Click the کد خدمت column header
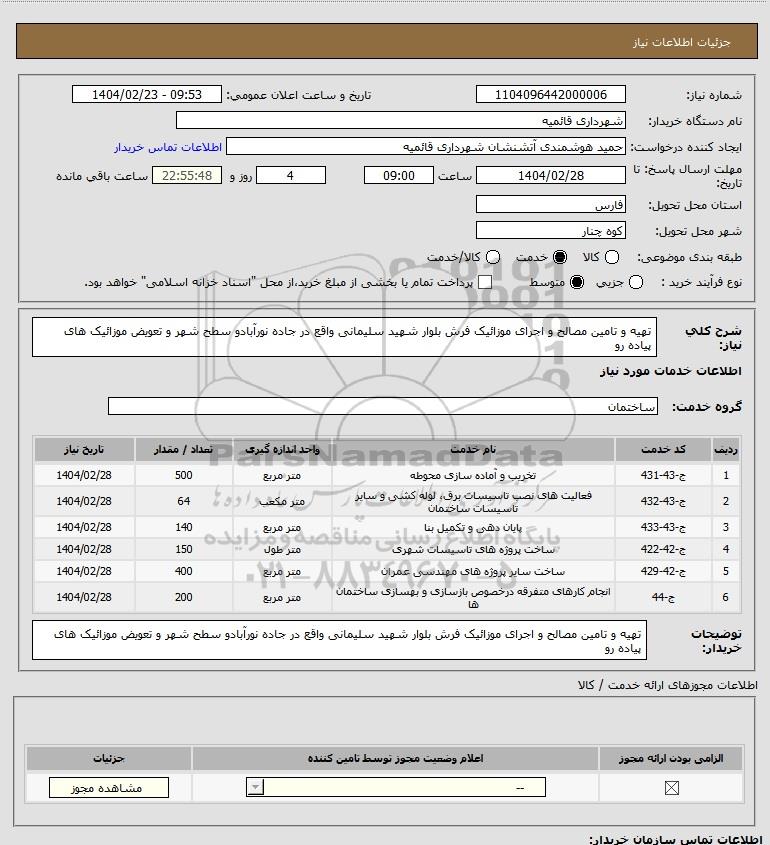Image resolution: width=770 pixels, height=845 pixels. click(x=663, y=449)
